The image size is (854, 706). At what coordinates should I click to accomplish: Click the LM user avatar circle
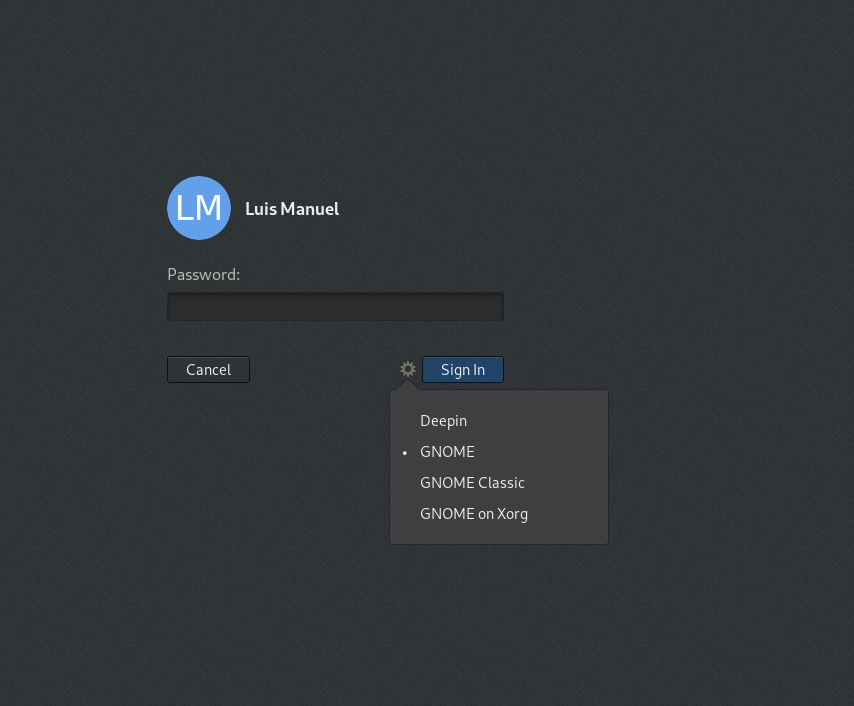tap(199, 208)
